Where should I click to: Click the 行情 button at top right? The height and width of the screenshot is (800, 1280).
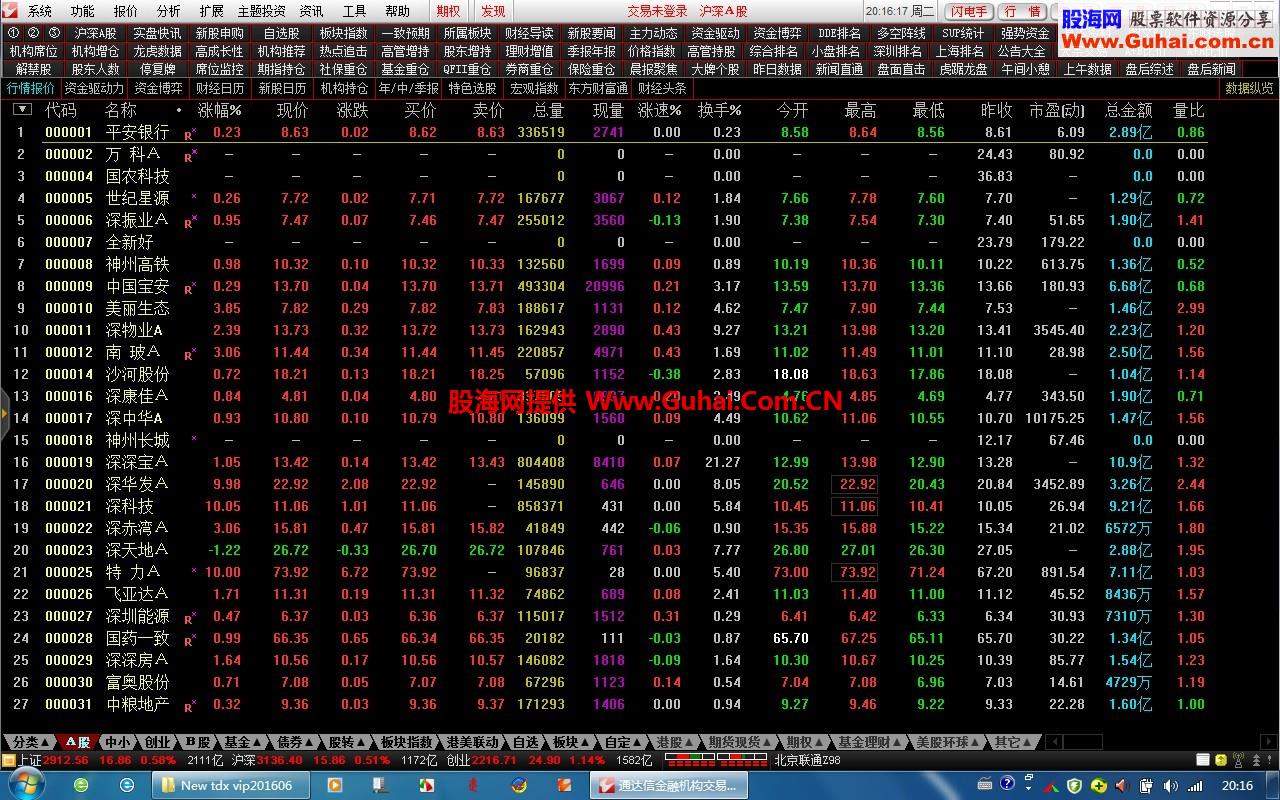pyautogui.click(x=1023, y=11)
